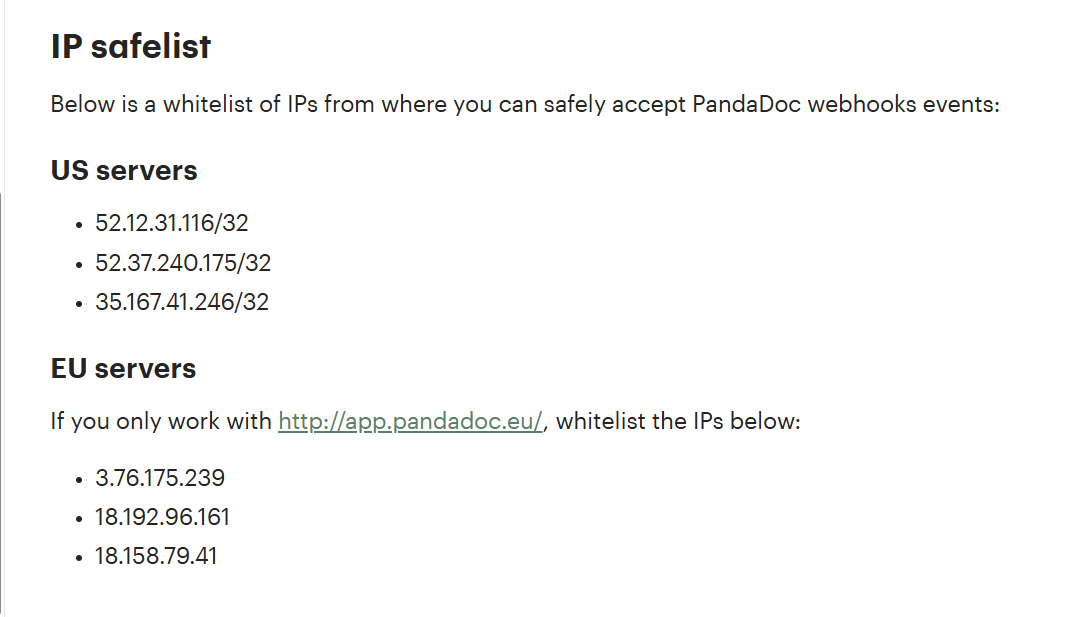Click the bullet before 3.76.175.239
Image resolution: width=1073 pixels, height=617 pixels.
[79, 480]
